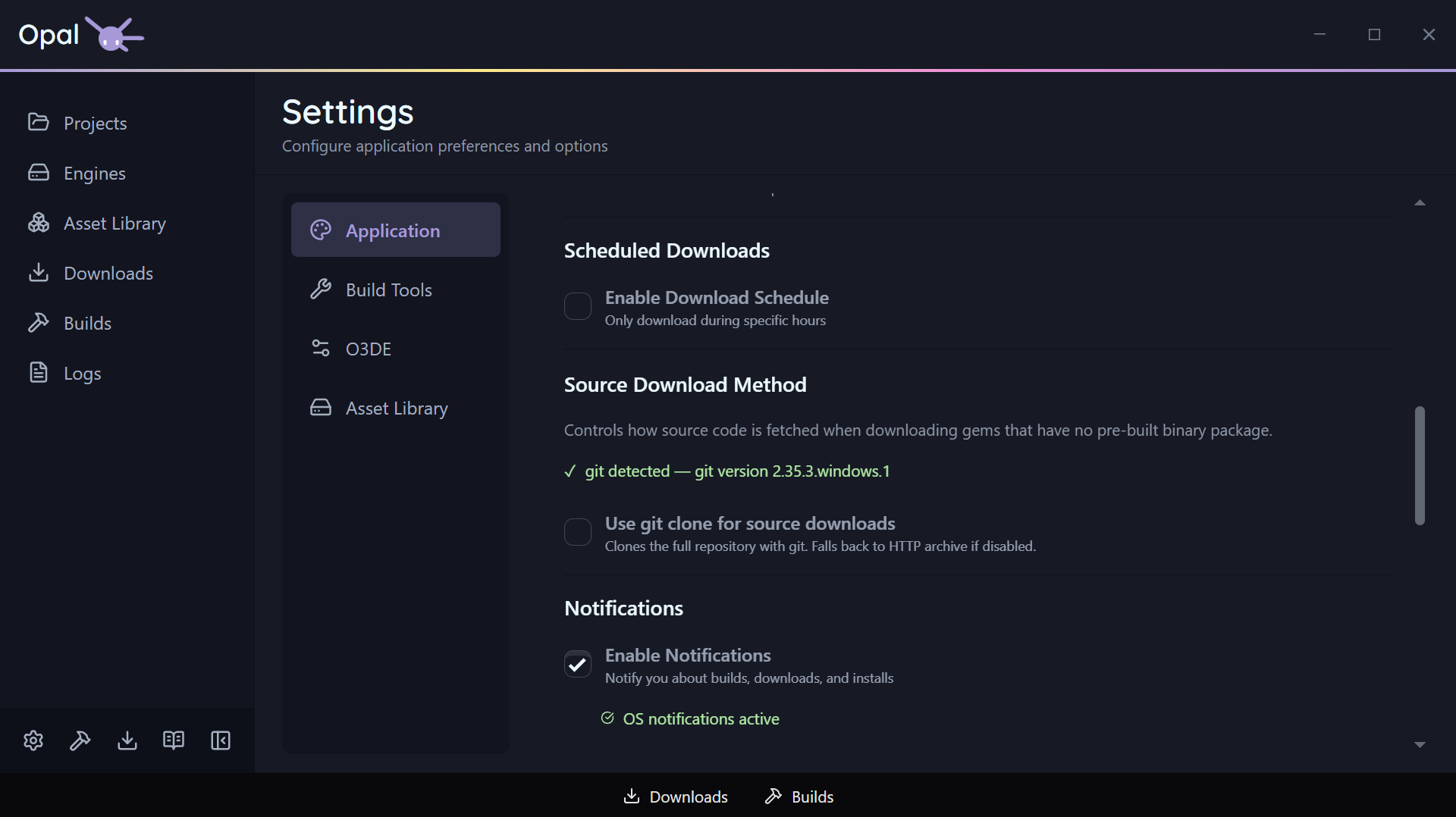
Task: Click 'OS notifications active' status text
Action: (x=701, y=718)
